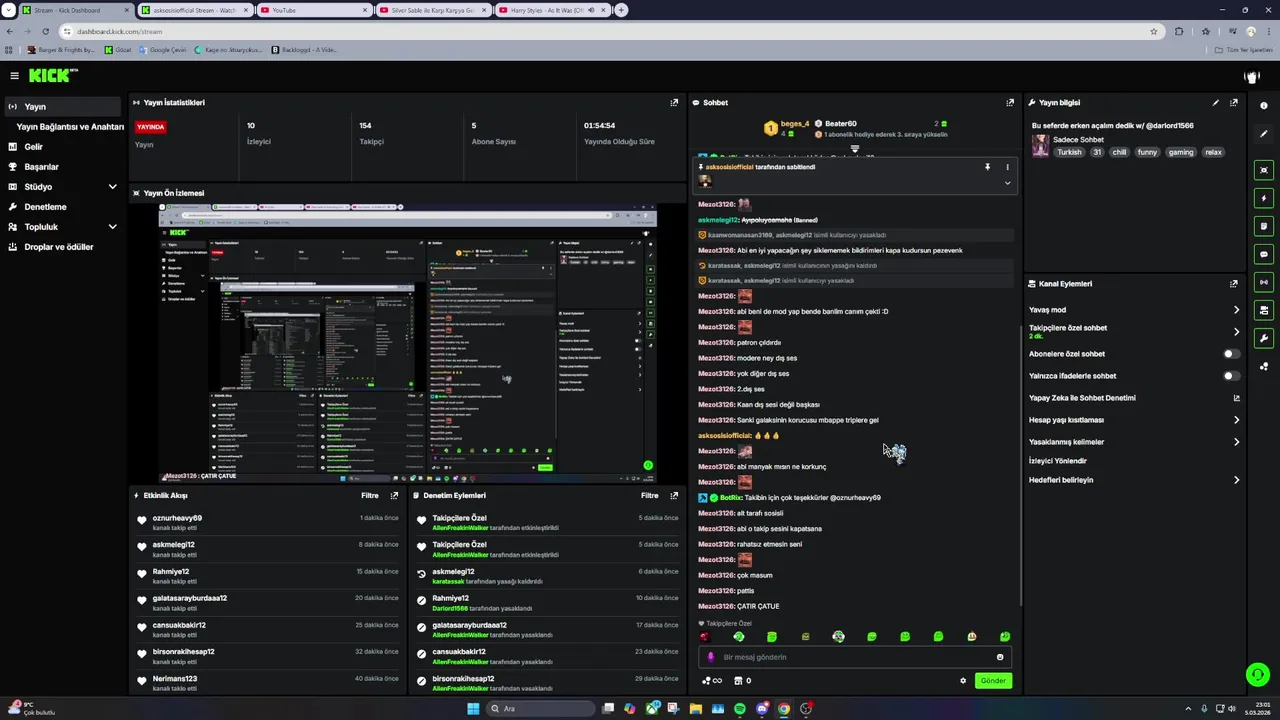Pop out the Kanal Eylemleri panel
Viewport: 1280px width, 720px height.
point(1234,283)
